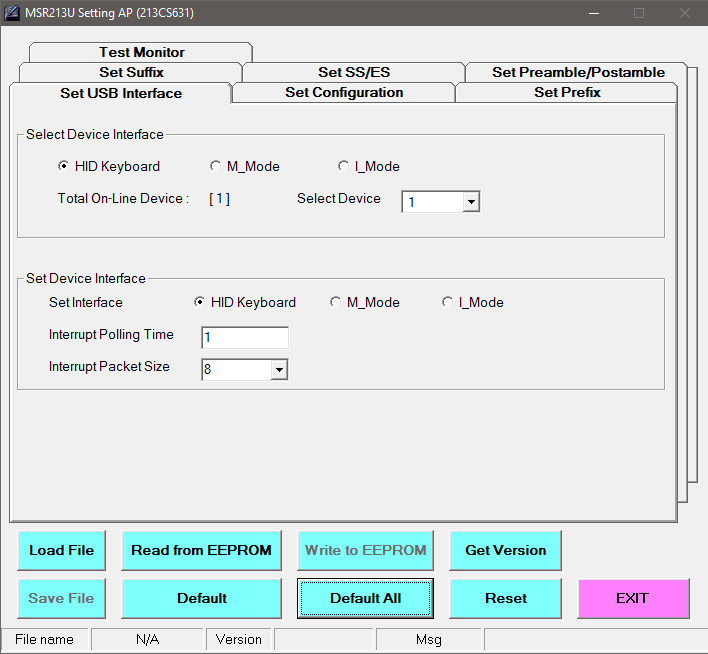Open the Set SS/ES tab
This screenshot has height=654, width=708.
pyautogui.click(x=354, y=72)
